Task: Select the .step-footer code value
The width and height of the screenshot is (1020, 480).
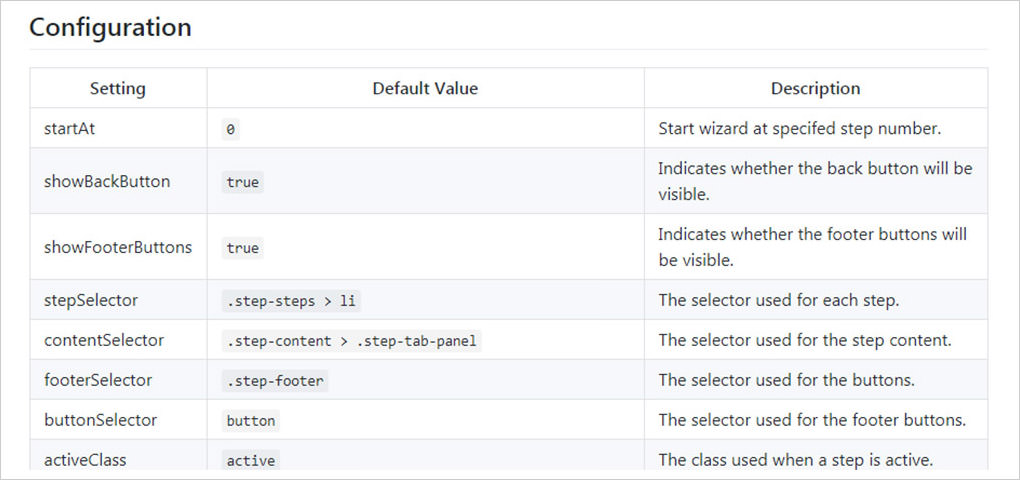Action: coord(276,381)
